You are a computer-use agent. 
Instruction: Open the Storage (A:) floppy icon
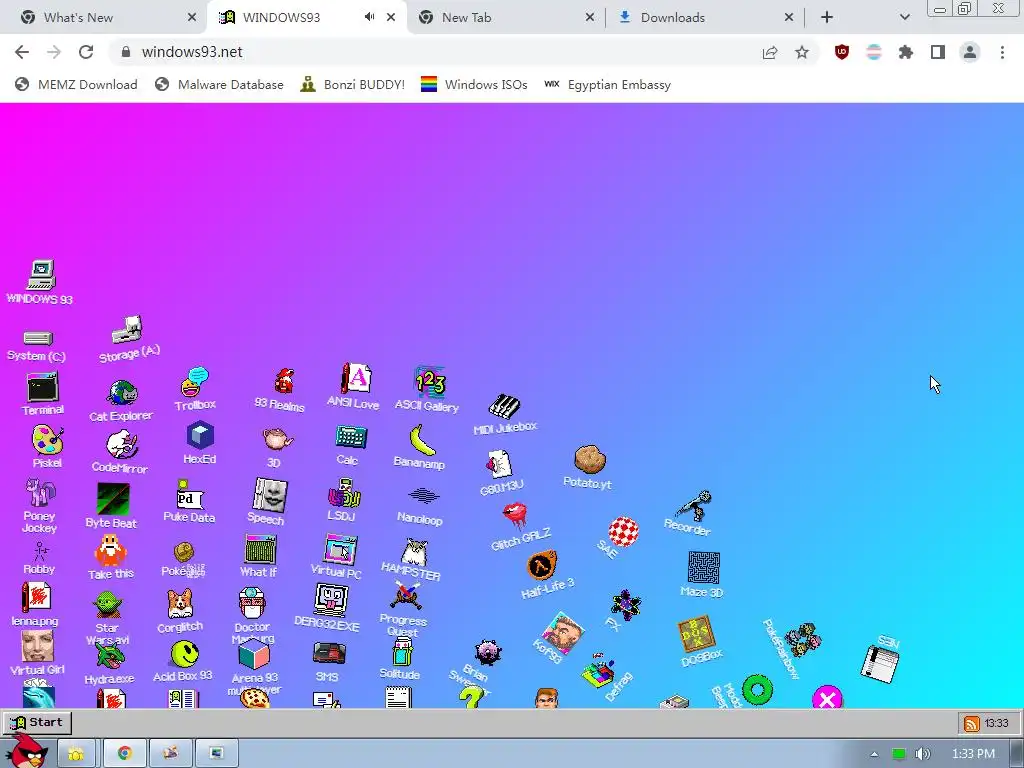pos(127,330)
